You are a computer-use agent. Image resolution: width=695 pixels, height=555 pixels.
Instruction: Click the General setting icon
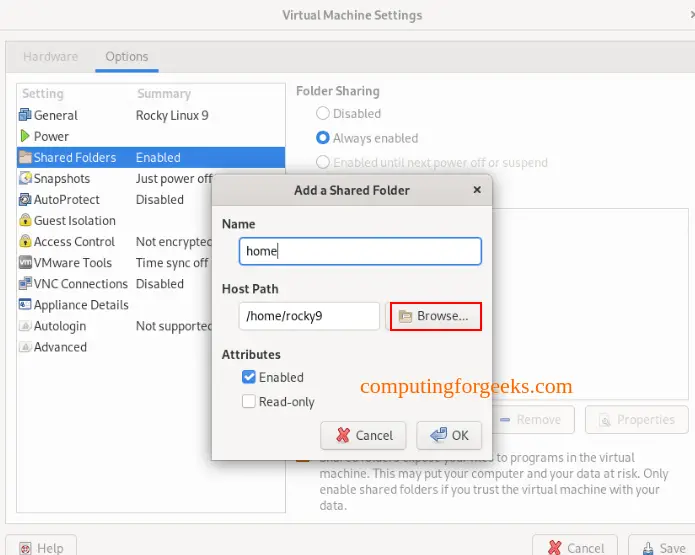25,115
